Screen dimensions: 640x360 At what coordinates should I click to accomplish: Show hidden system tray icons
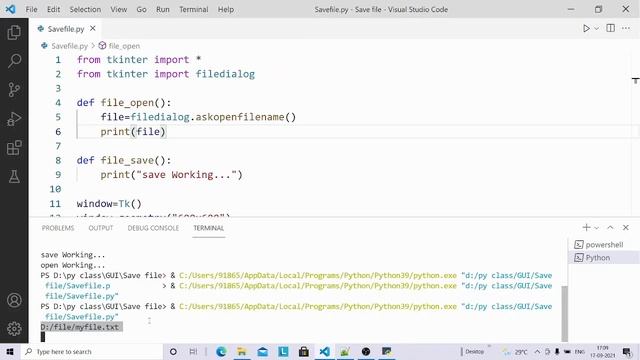point(537,351)
